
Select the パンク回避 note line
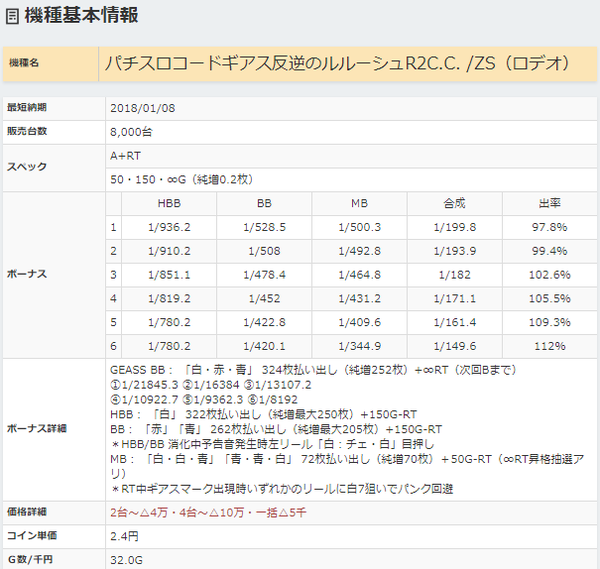(282, 489)
